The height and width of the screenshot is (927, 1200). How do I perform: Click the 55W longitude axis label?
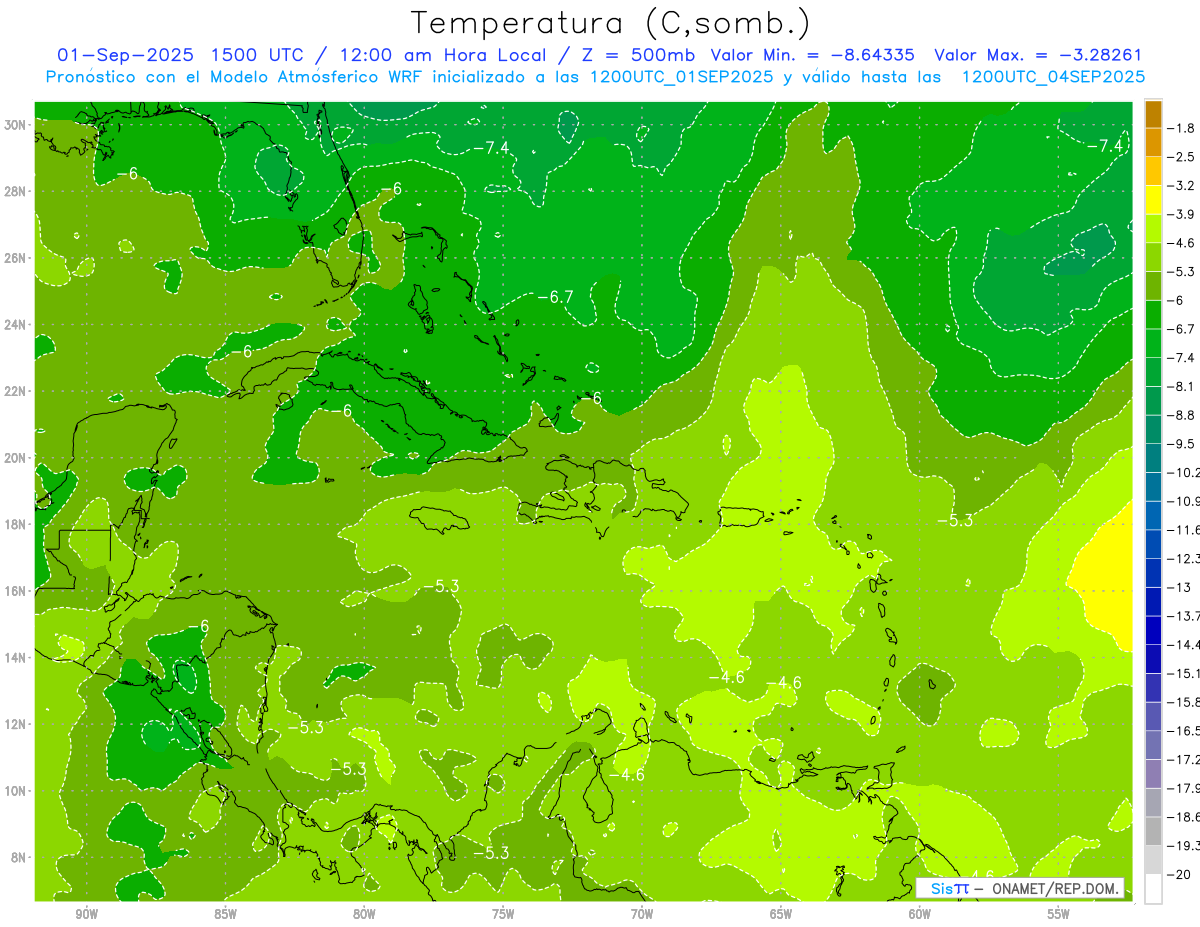tap(1059, 914)
